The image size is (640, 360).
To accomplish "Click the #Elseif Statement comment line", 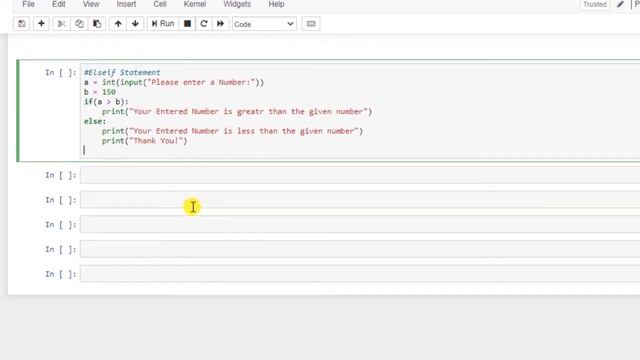I will coord(122,72).
